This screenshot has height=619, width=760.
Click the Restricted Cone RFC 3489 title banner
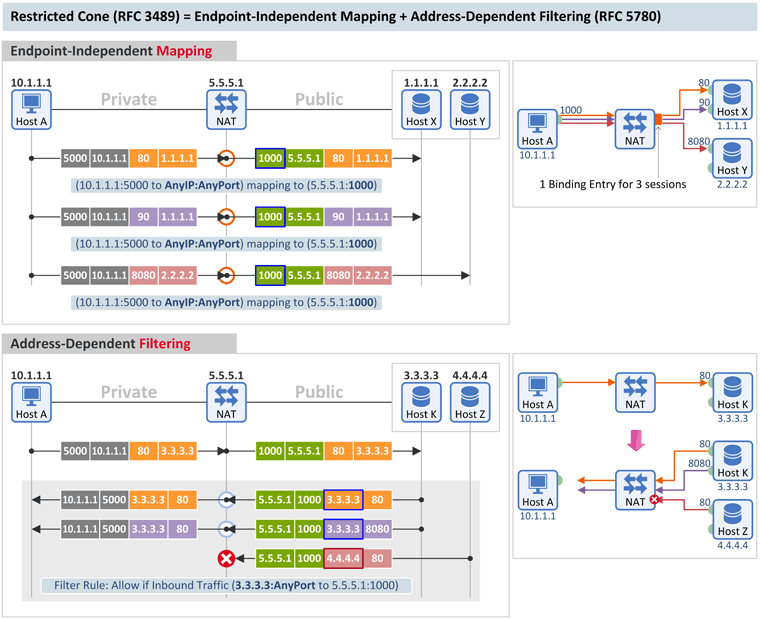380,16
